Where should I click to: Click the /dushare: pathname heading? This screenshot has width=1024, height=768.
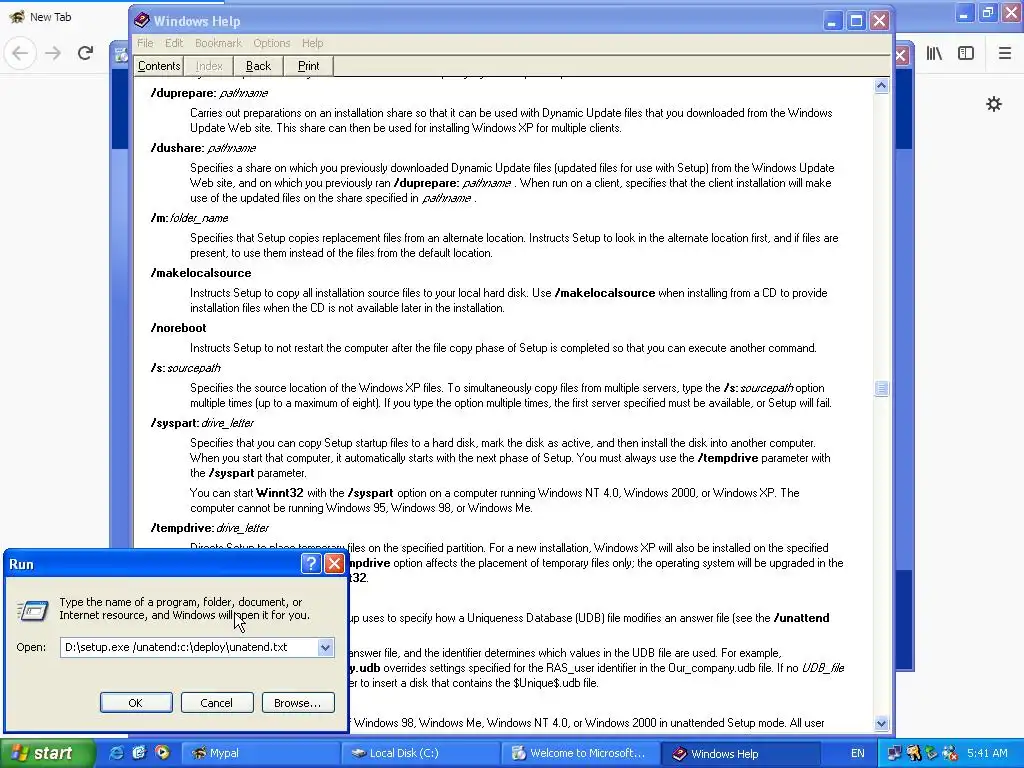(x=203, y=148)
